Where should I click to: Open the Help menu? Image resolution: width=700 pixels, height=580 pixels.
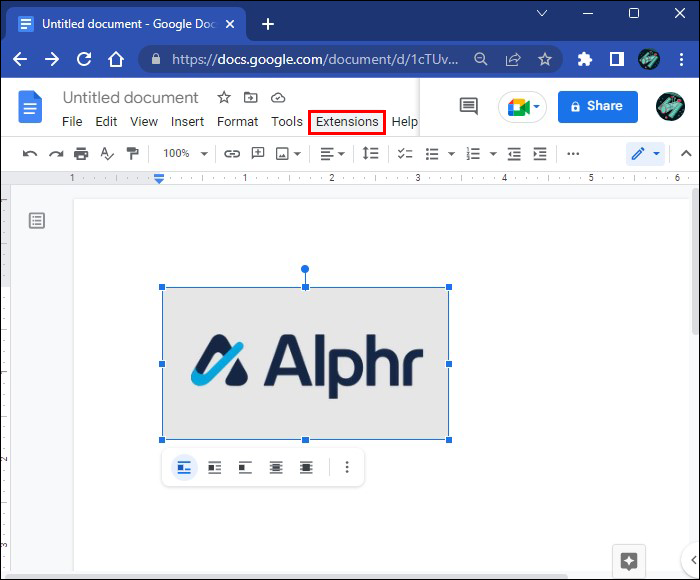coord(404,122)
